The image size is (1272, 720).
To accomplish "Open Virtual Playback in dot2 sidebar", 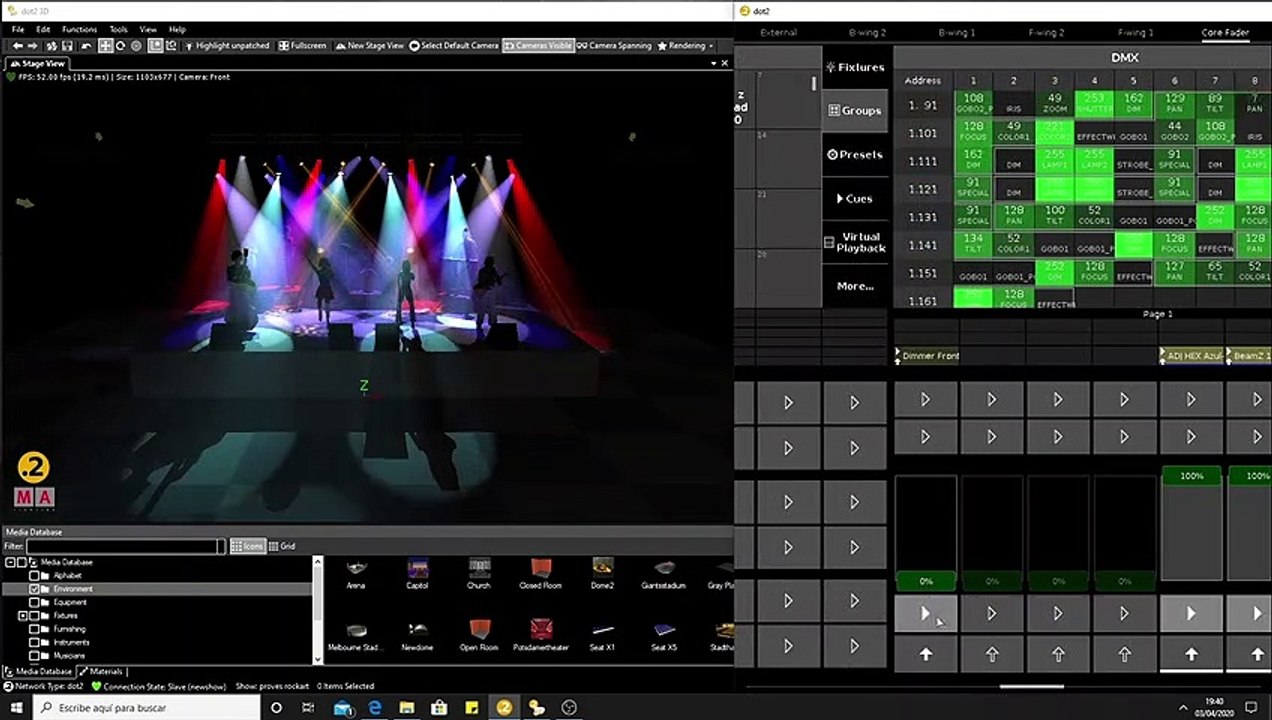I will (x=855, y=243).
